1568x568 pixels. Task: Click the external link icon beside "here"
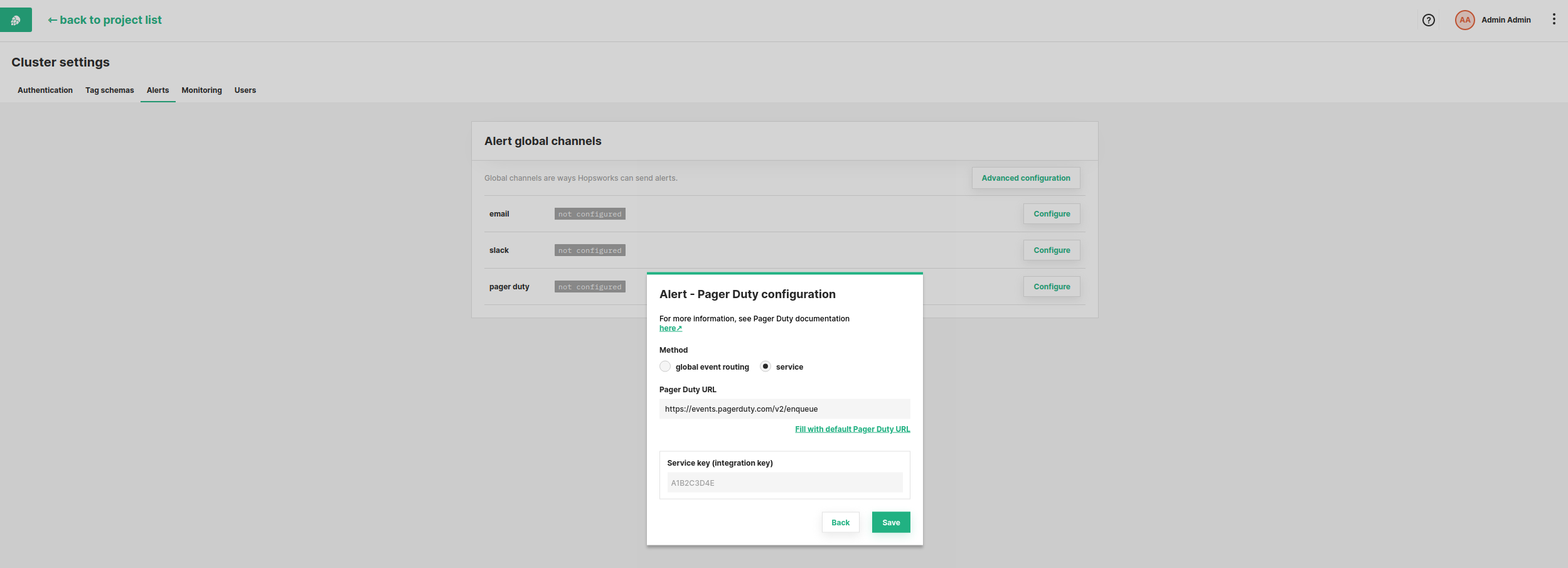[680, 328]
